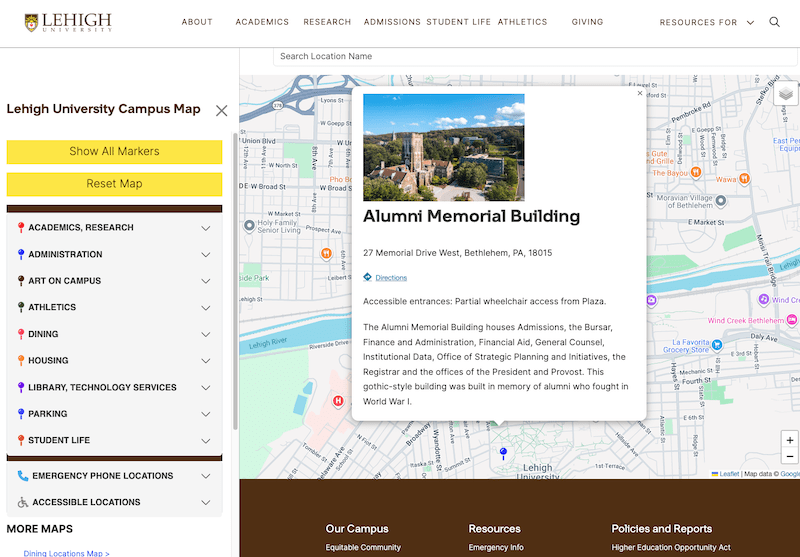Expand the Art on Campus category
Screen dimensions: 800x557
(206, 281)
